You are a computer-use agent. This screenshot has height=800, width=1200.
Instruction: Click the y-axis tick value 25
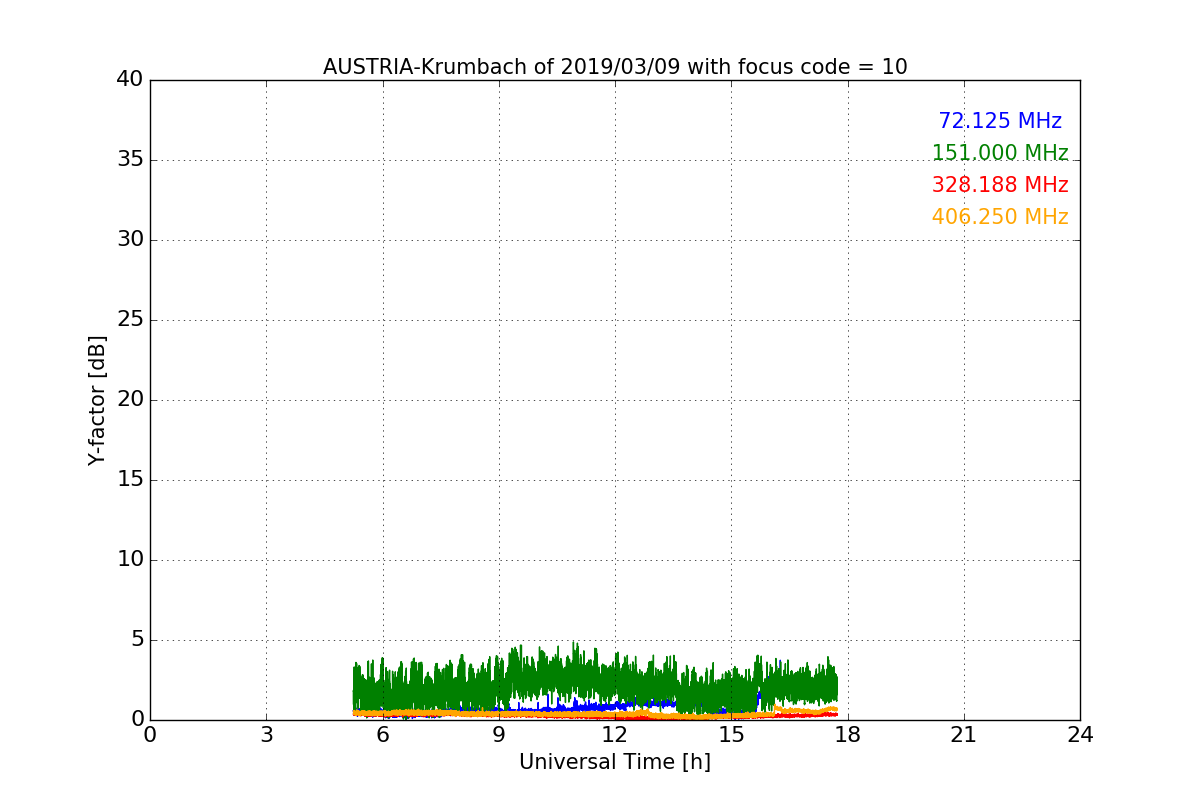[129, 320]
